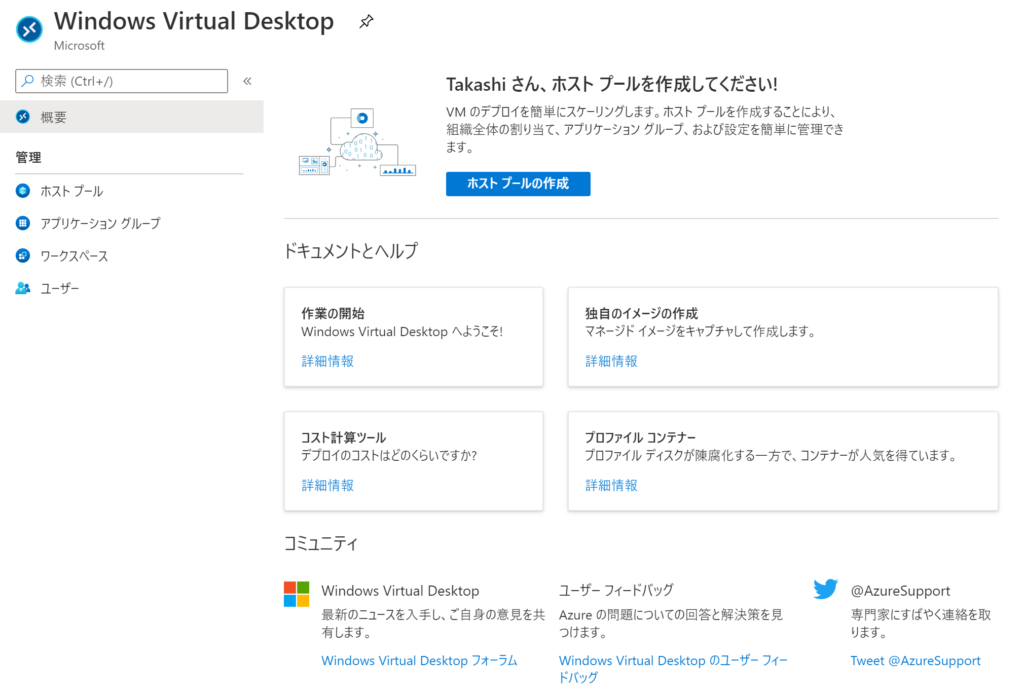Click the ユーザー フィードバッグ community heading
This screenshot has width=1024, height=693.
616,590
